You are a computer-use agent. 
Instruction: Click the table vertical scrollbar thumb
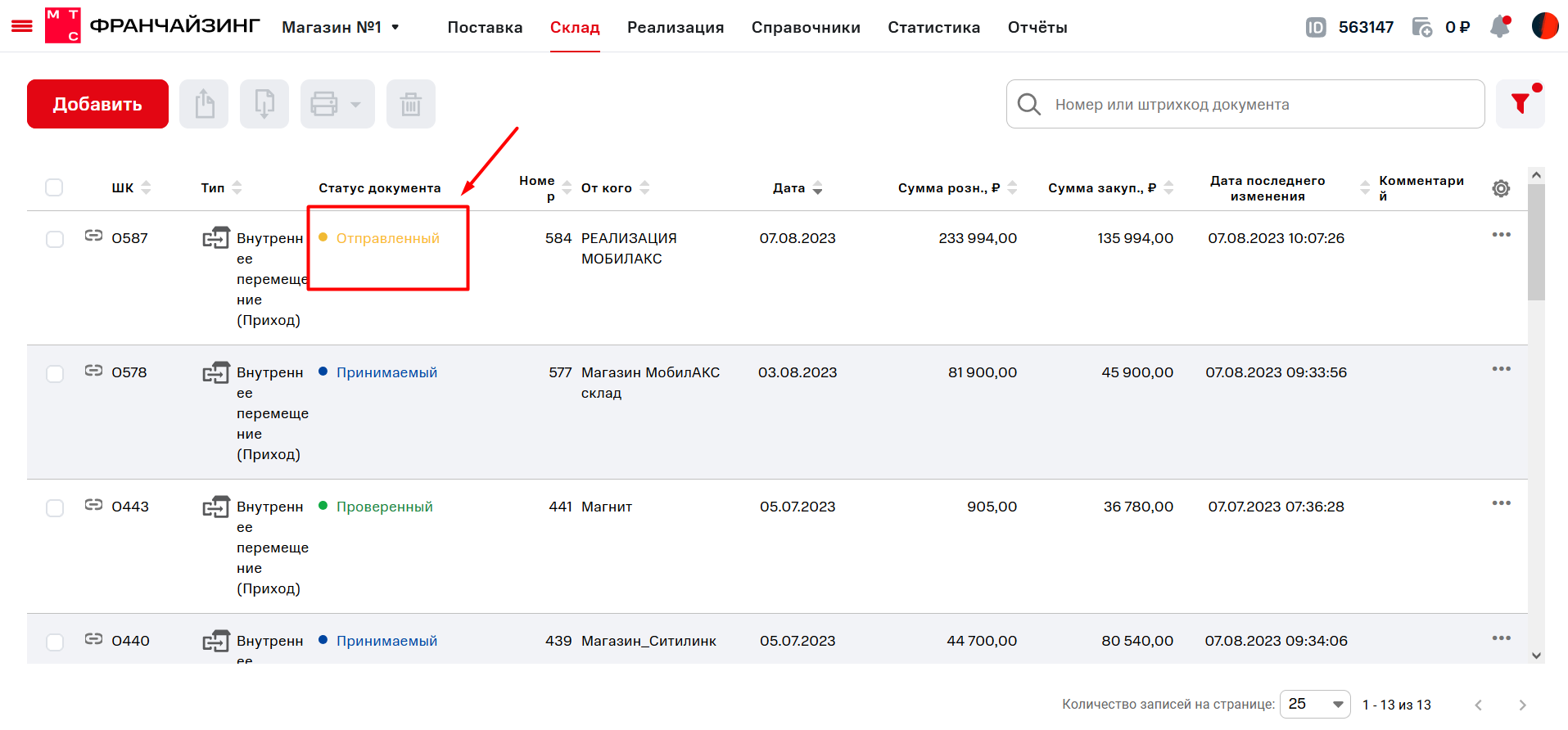point(1536,242)
